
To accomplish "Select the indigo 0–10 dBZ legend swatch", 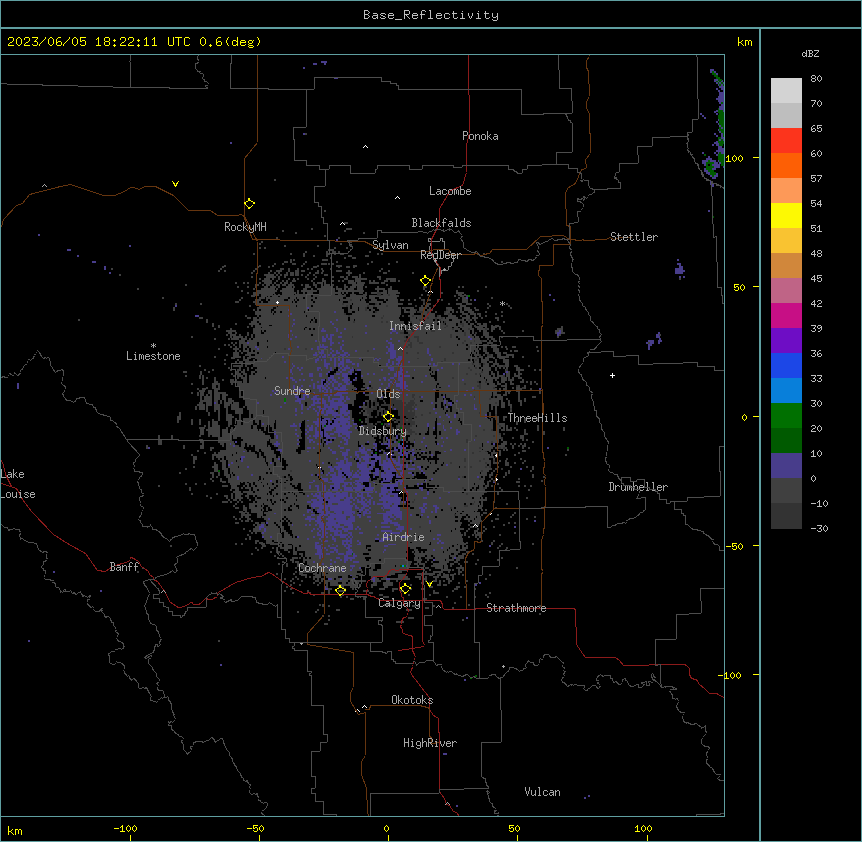I will pyautogui.click(x=786, y=466).
